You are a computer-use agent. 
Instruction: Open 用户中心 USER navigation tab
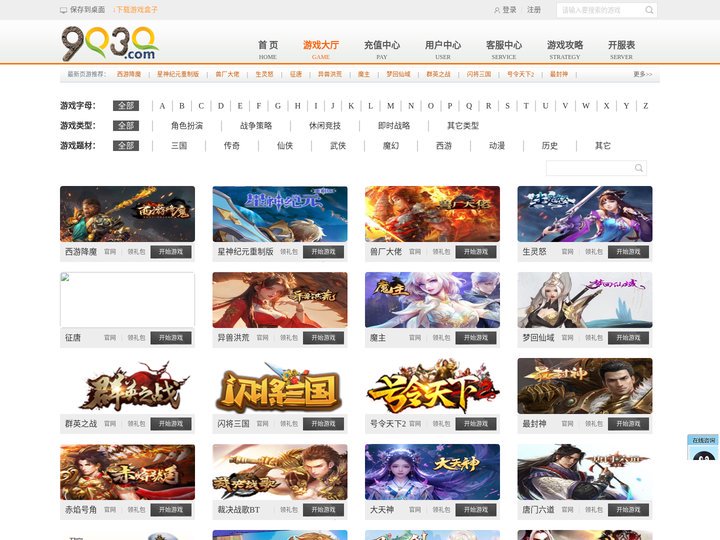(443, 50)
